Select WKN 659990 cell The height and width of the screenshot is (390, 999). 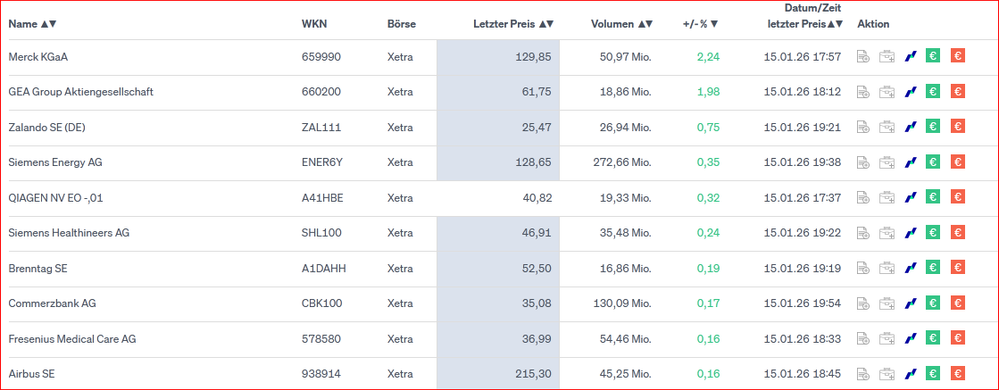coord(321,57)
